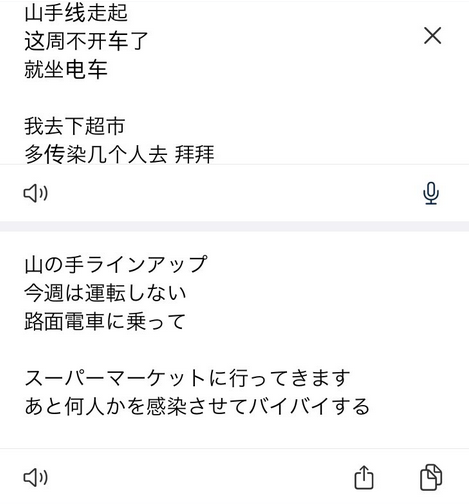Click the source line 这周不开车了

(x=86, y=41)
